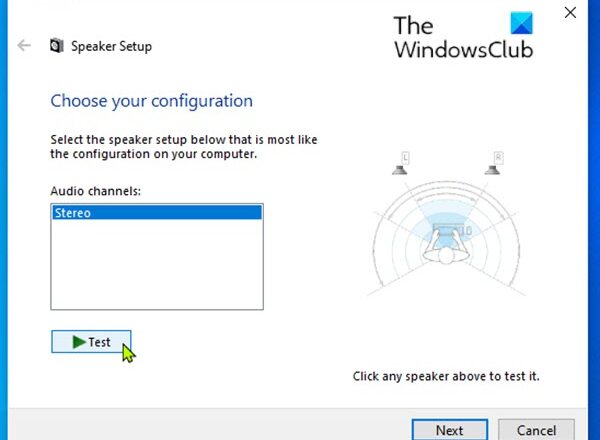
Task: Click TheWindowsClub logo square
Action: [x=521, y=24]
